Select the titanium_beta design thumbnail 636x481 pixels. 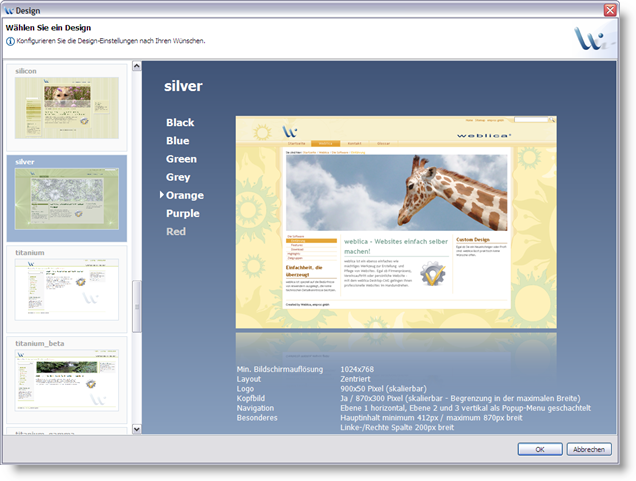[67, 380]
